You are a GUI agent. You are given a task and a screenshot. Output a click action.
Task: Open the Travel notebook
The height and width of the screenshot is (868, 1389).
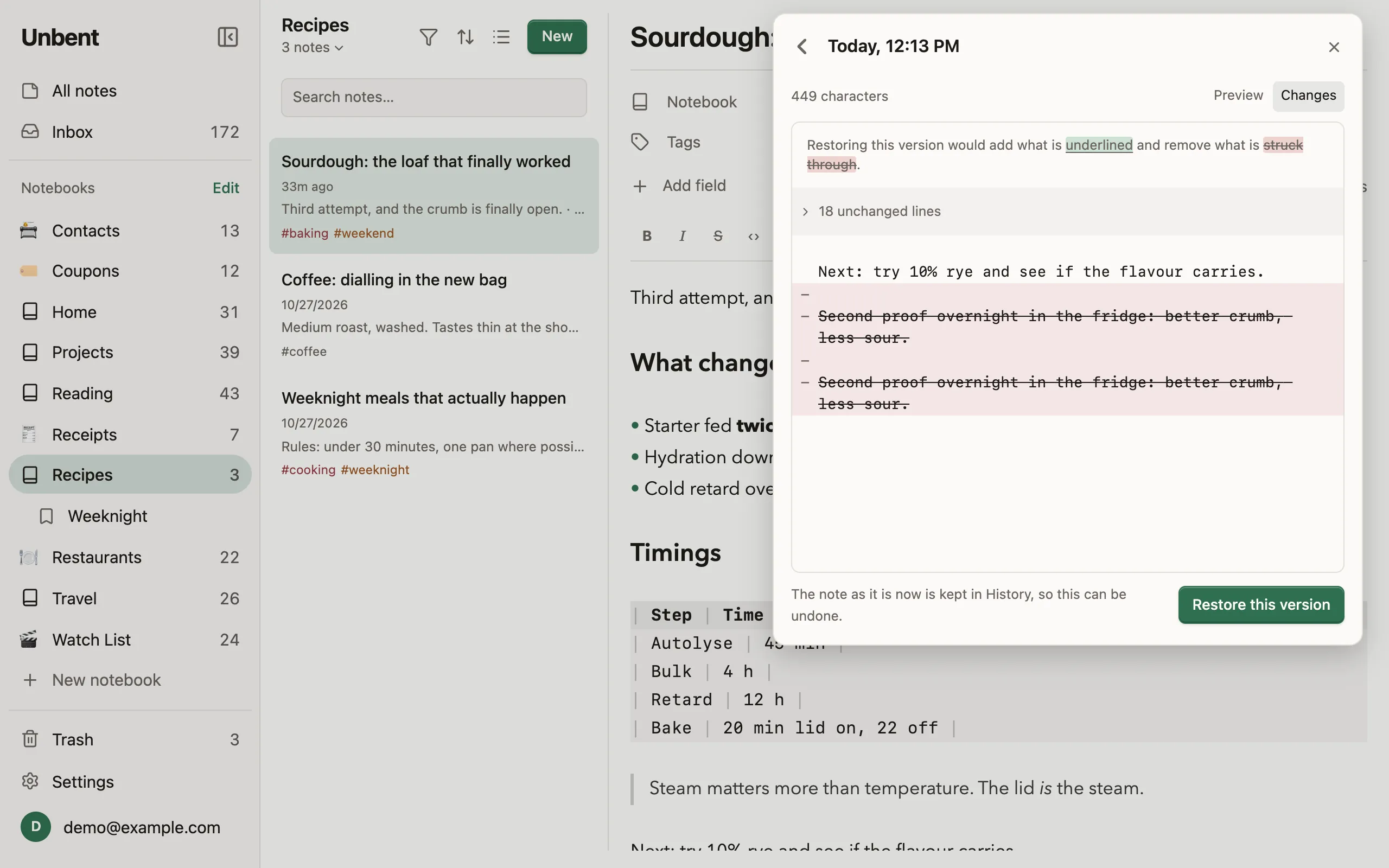pos(130,598)
